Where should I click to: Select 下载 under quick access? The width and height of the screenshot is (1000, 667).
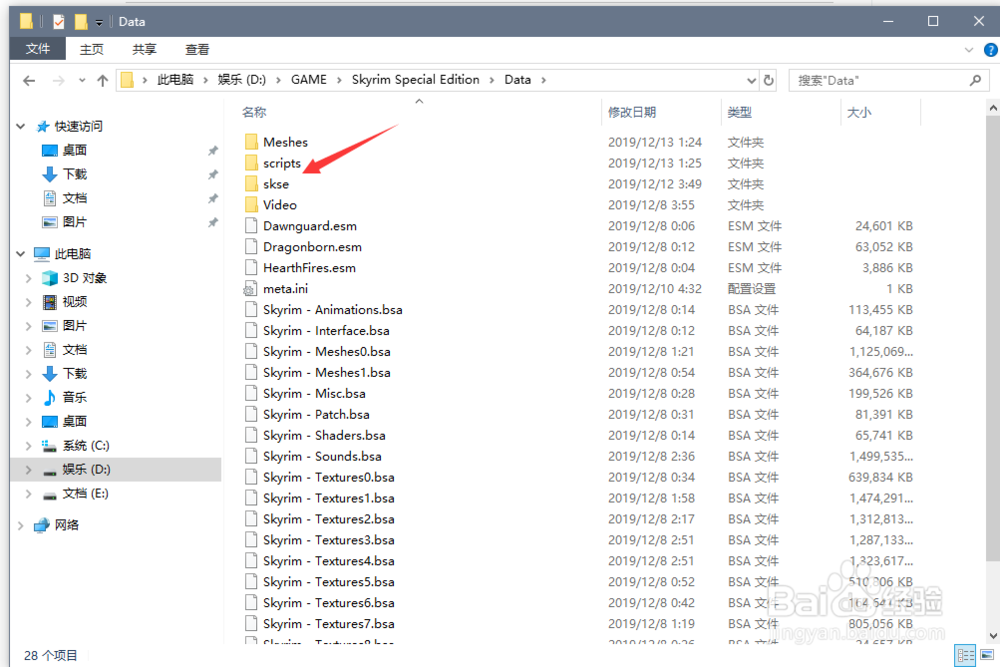pyautogui.click(x=75, y=174)
